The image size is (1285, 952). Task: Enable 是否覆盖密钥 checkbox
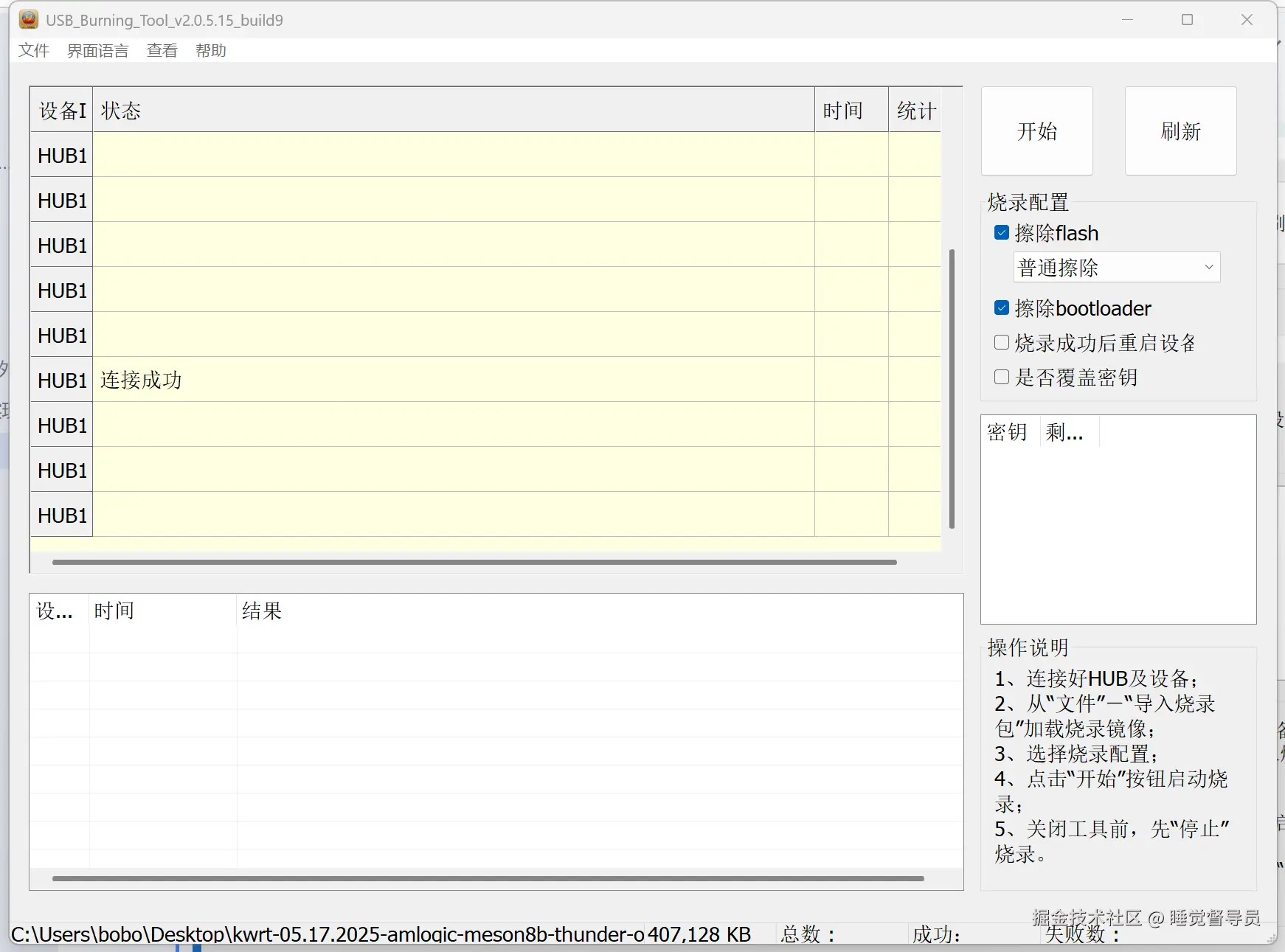pos(1002,377)
